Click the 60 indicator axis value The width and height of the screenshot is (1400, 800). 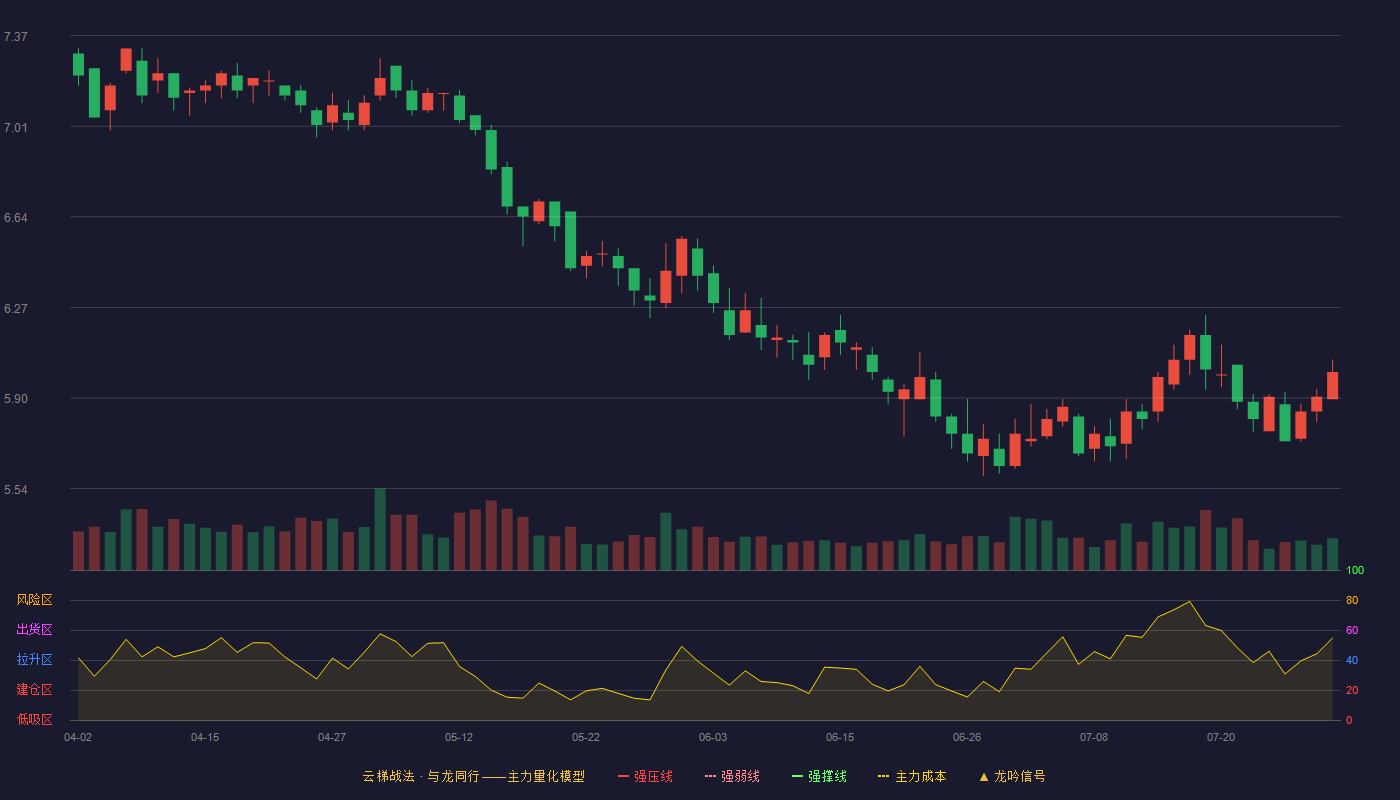click(1352, 631)
